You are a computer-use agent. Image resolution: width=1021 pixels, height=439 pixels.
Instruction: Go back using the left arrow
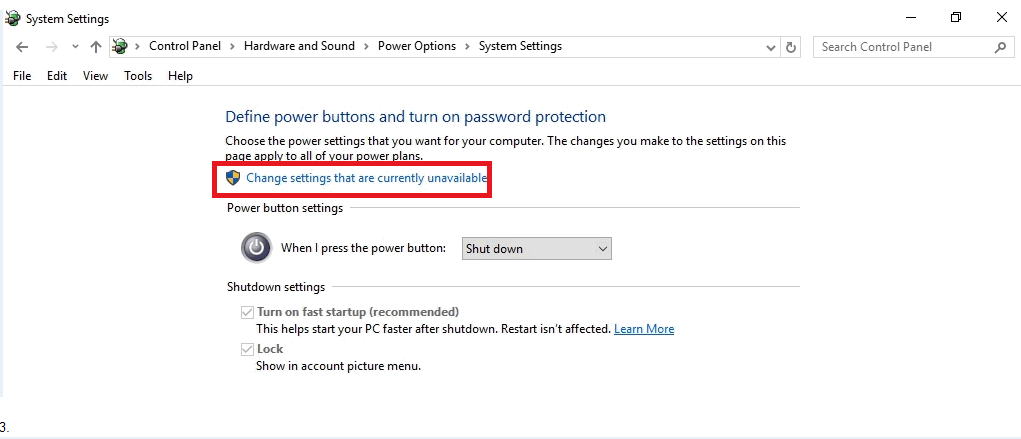pos(22,47)
